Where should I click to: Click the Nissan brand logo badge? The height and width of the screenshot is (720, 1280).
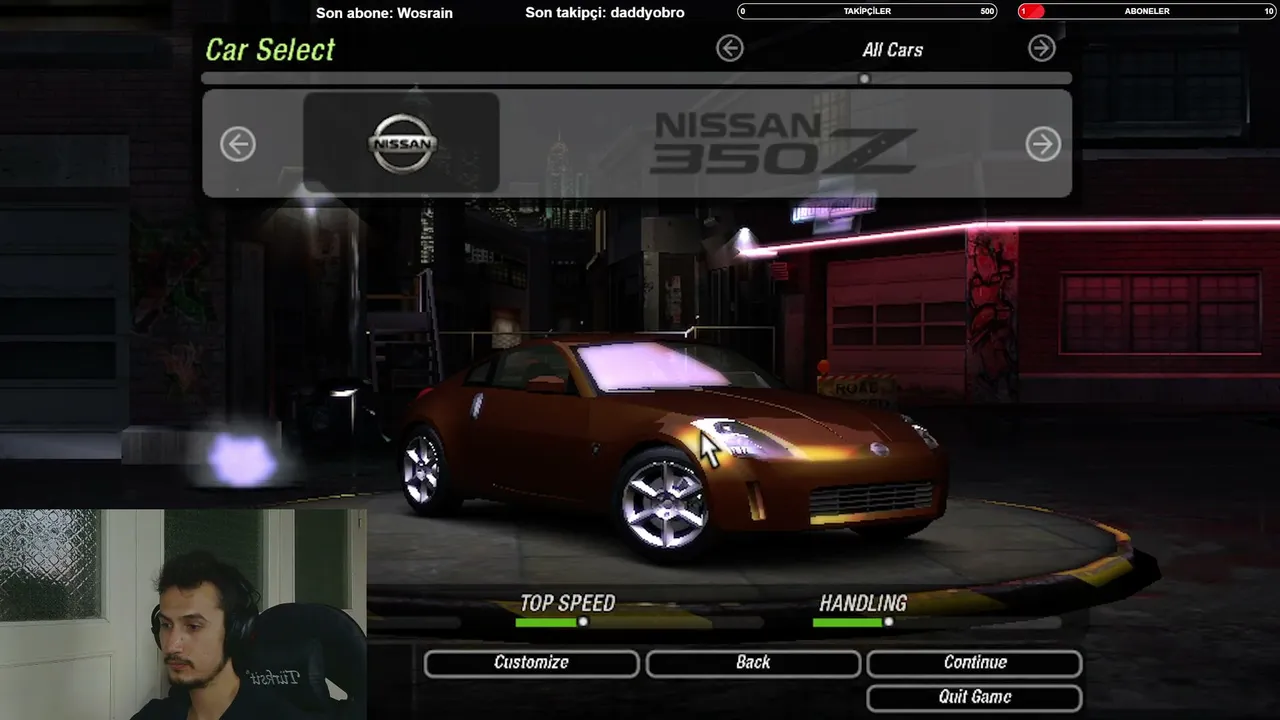pos(402,143)
